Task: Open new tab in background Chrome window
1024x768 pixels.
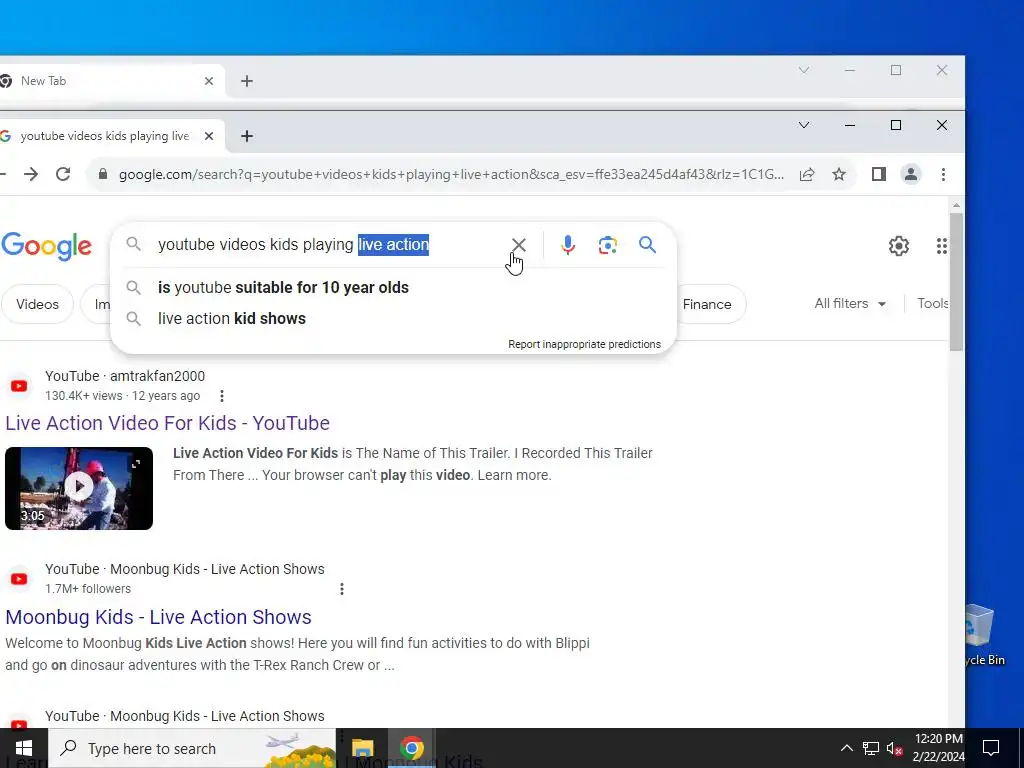Action: tap(247, 81)
